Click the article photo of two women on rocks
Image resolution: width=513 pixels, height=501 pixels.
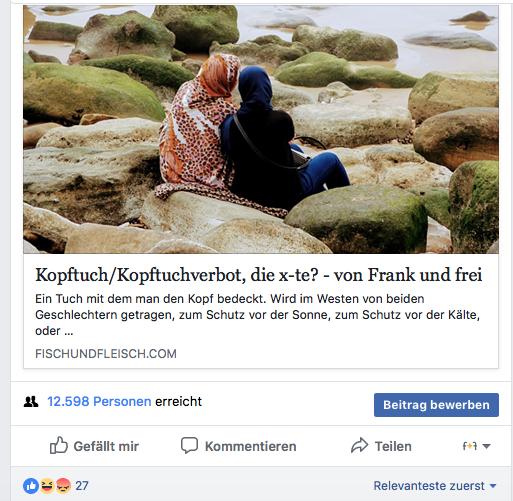point(261,129)
